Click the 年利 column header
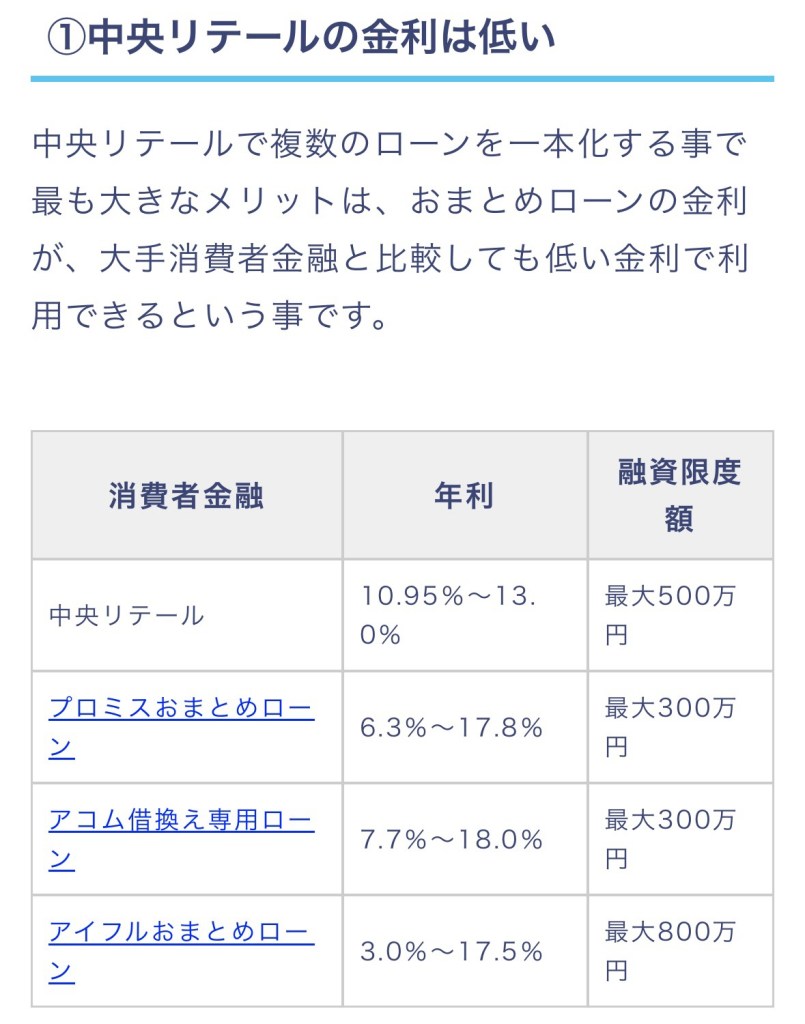Image resolution: width=805 pixels, height=1024 pixels. pos(464,496)
